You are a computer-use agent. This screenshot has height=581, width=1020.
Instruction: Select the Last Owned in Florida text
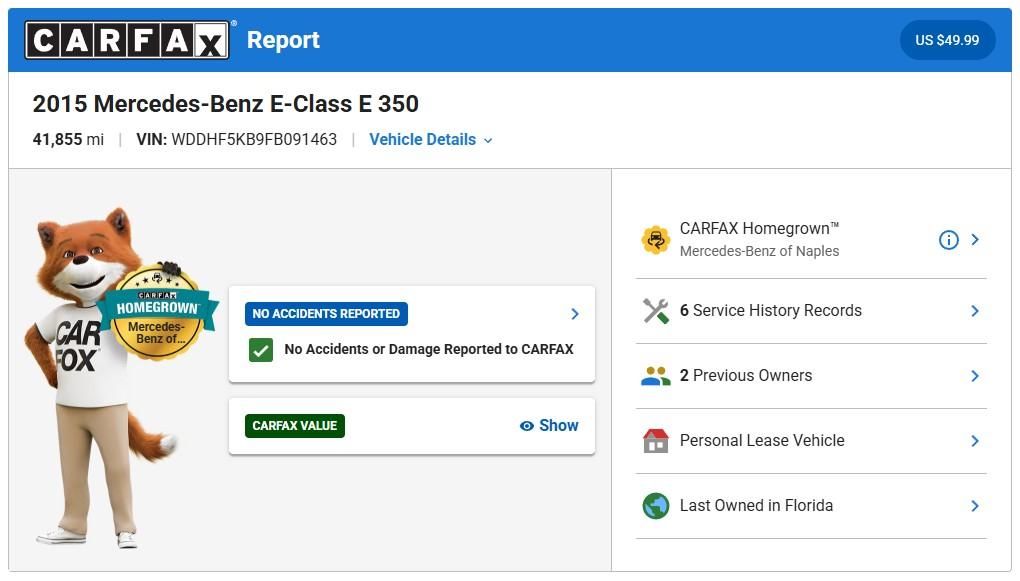click(756, 506)
